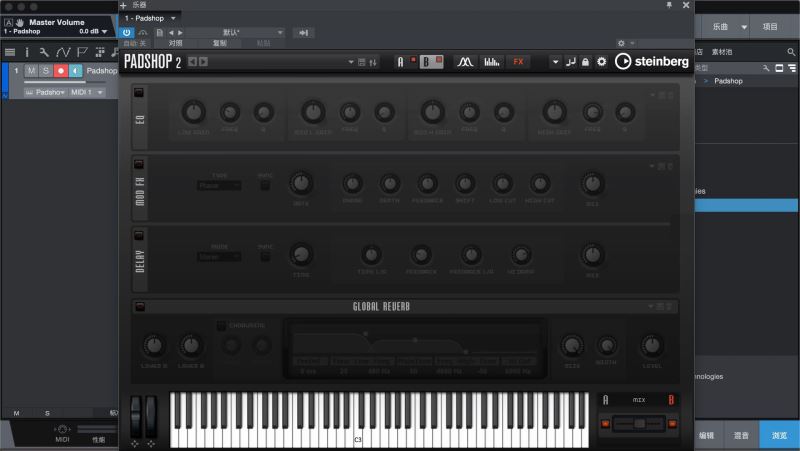The width and height of the screenshot is (800, 451).
Task: Toggle monitor on the Padshop track
Action: 76,70
